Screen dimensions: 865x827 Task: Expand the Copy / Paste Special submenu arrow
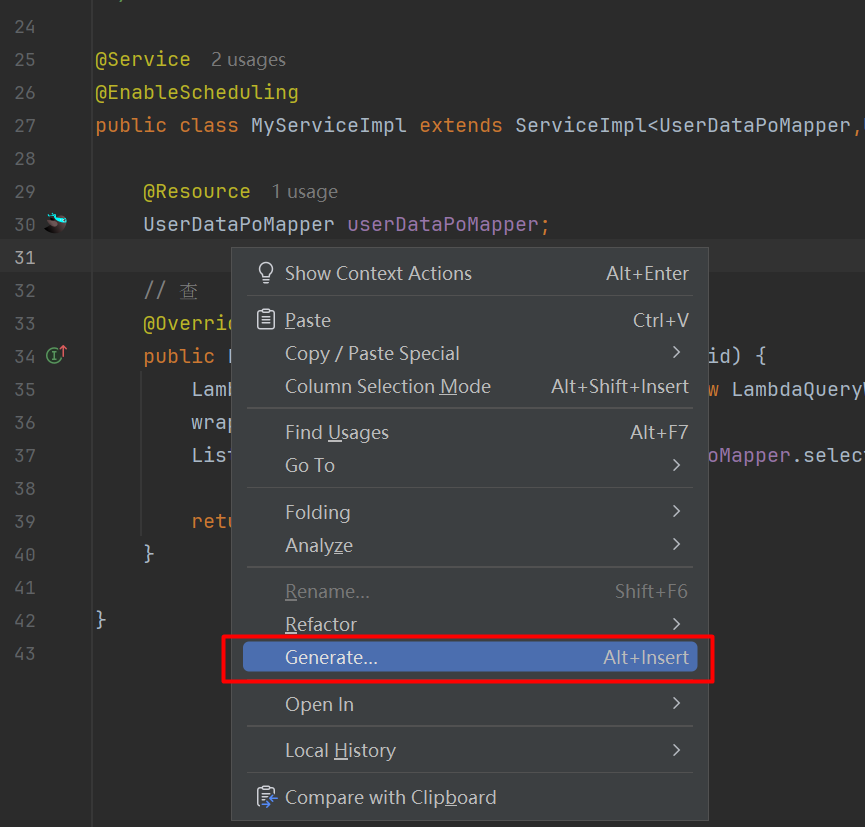click(x=676, y=353)
